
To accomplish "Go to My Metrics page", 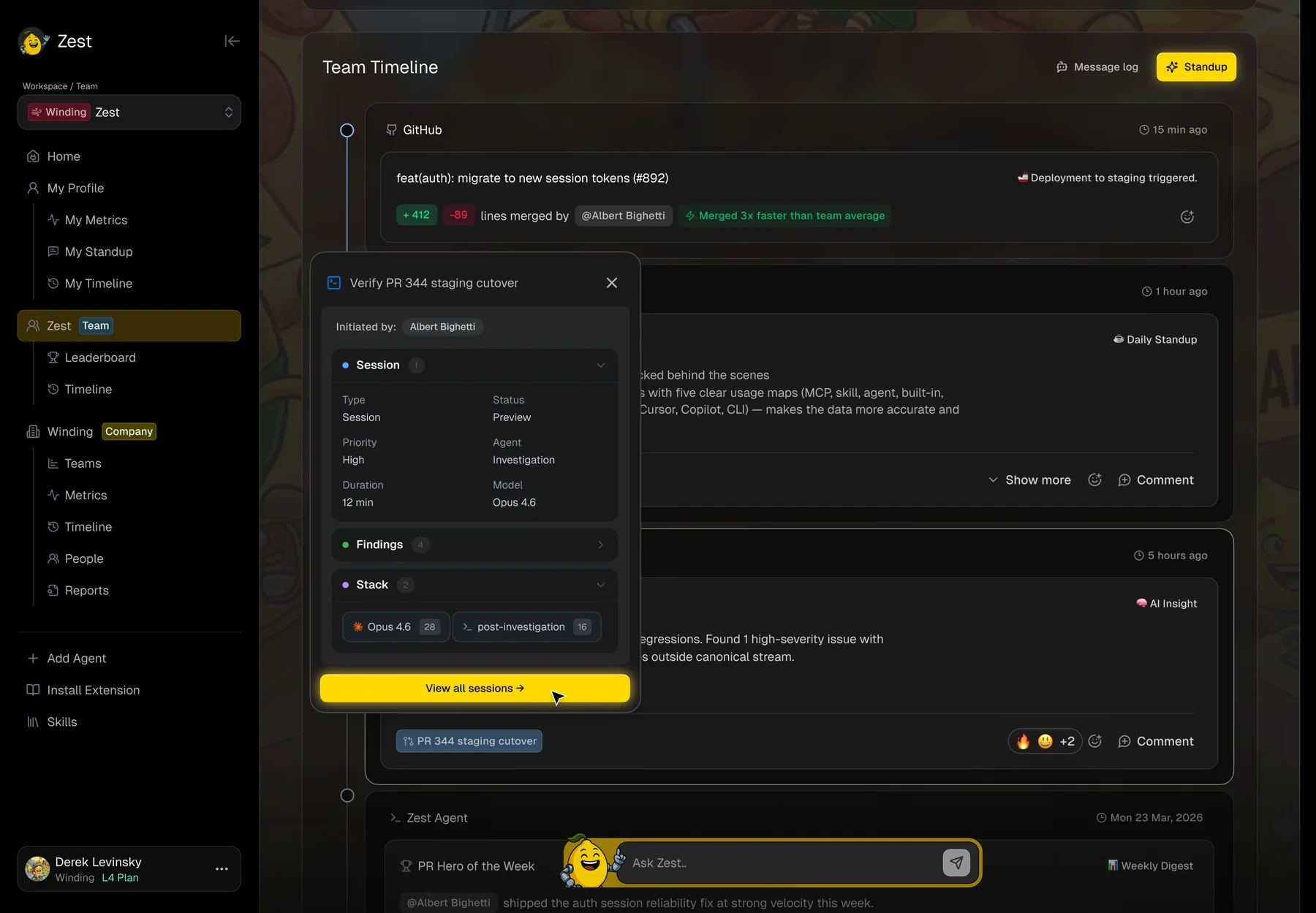I will click(96, 220).
